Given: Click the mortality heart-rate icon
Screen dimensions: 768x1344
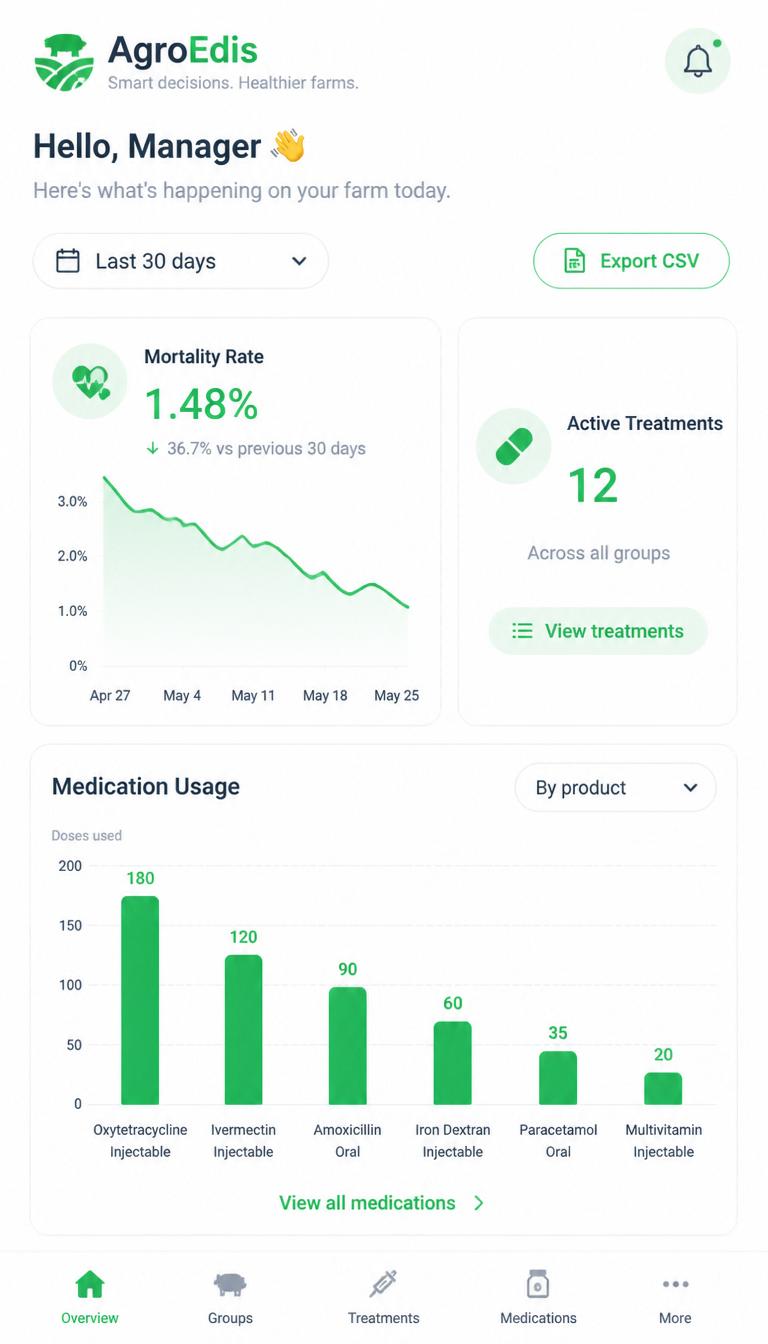Looking at the screenshot, I should [90, 381].
